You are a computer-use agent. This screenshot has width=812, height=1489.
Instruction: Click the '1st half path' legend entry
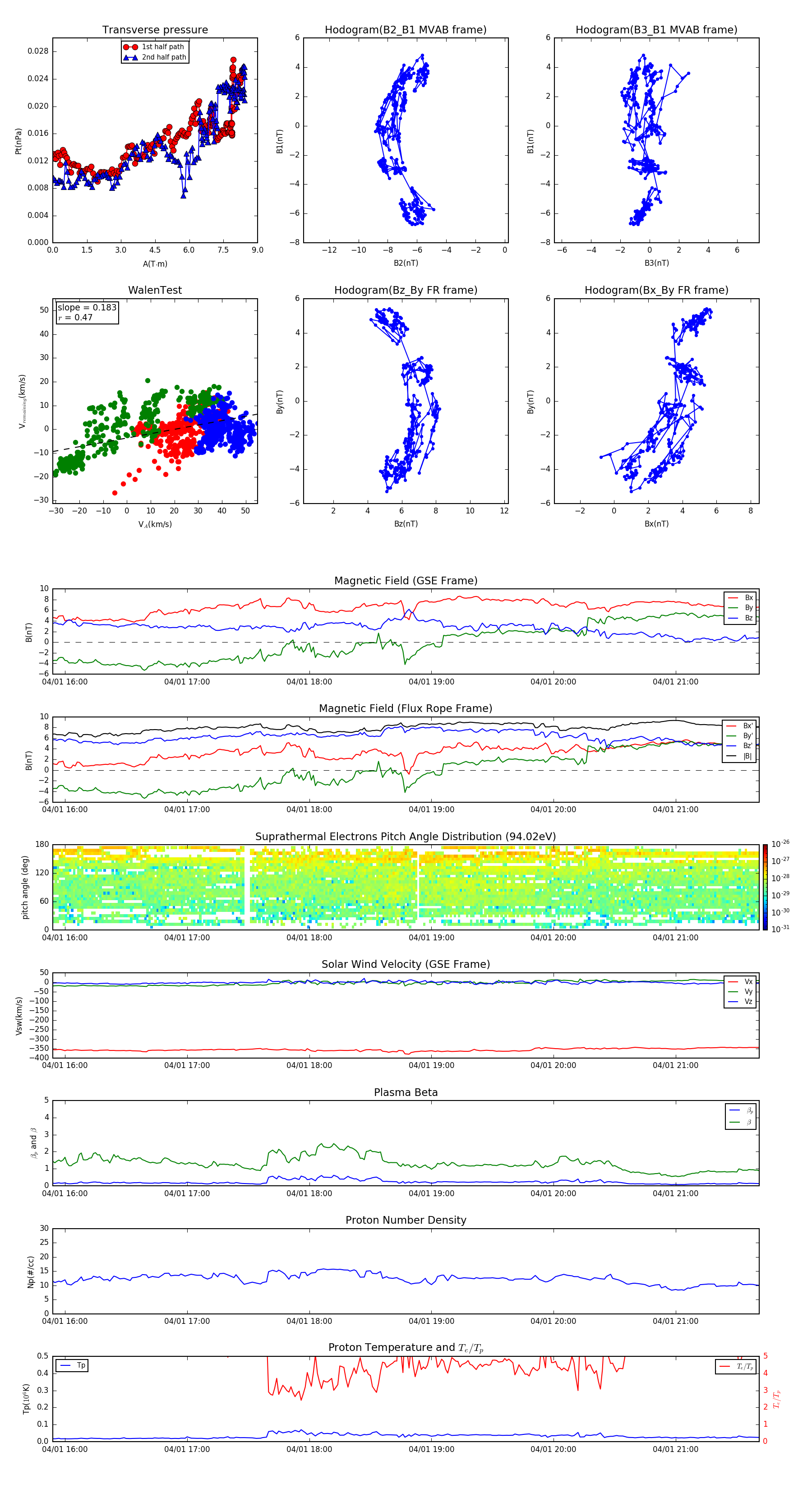pos(154,47)
